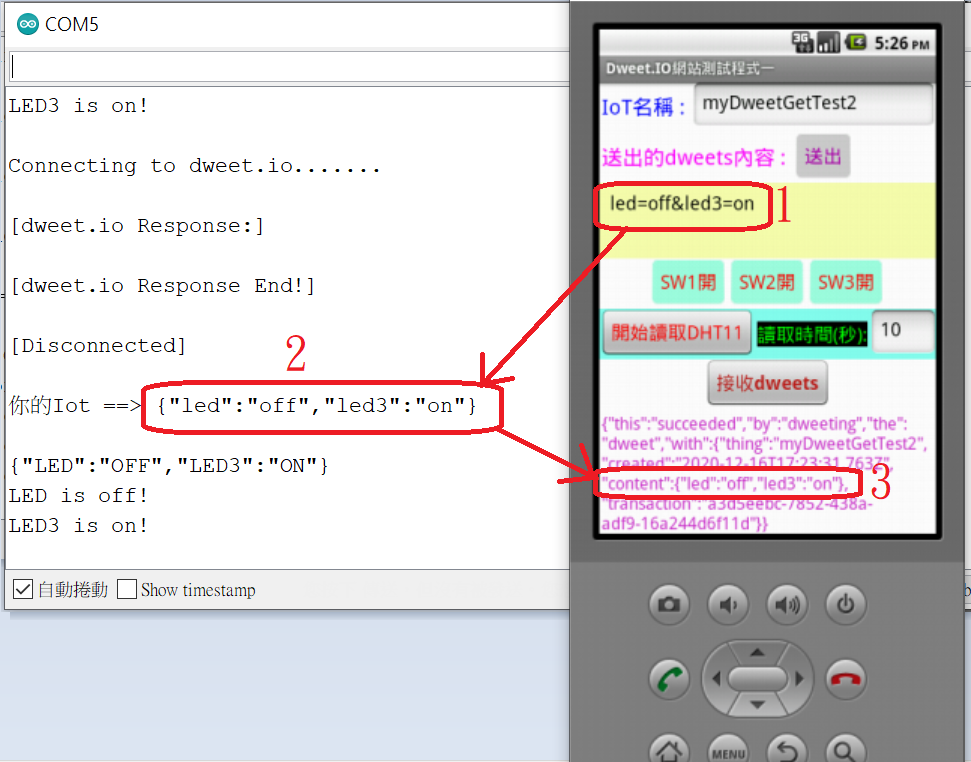Tap the green call button
Viewport: 971px width, 762px height.
click(x=669, y=679)
